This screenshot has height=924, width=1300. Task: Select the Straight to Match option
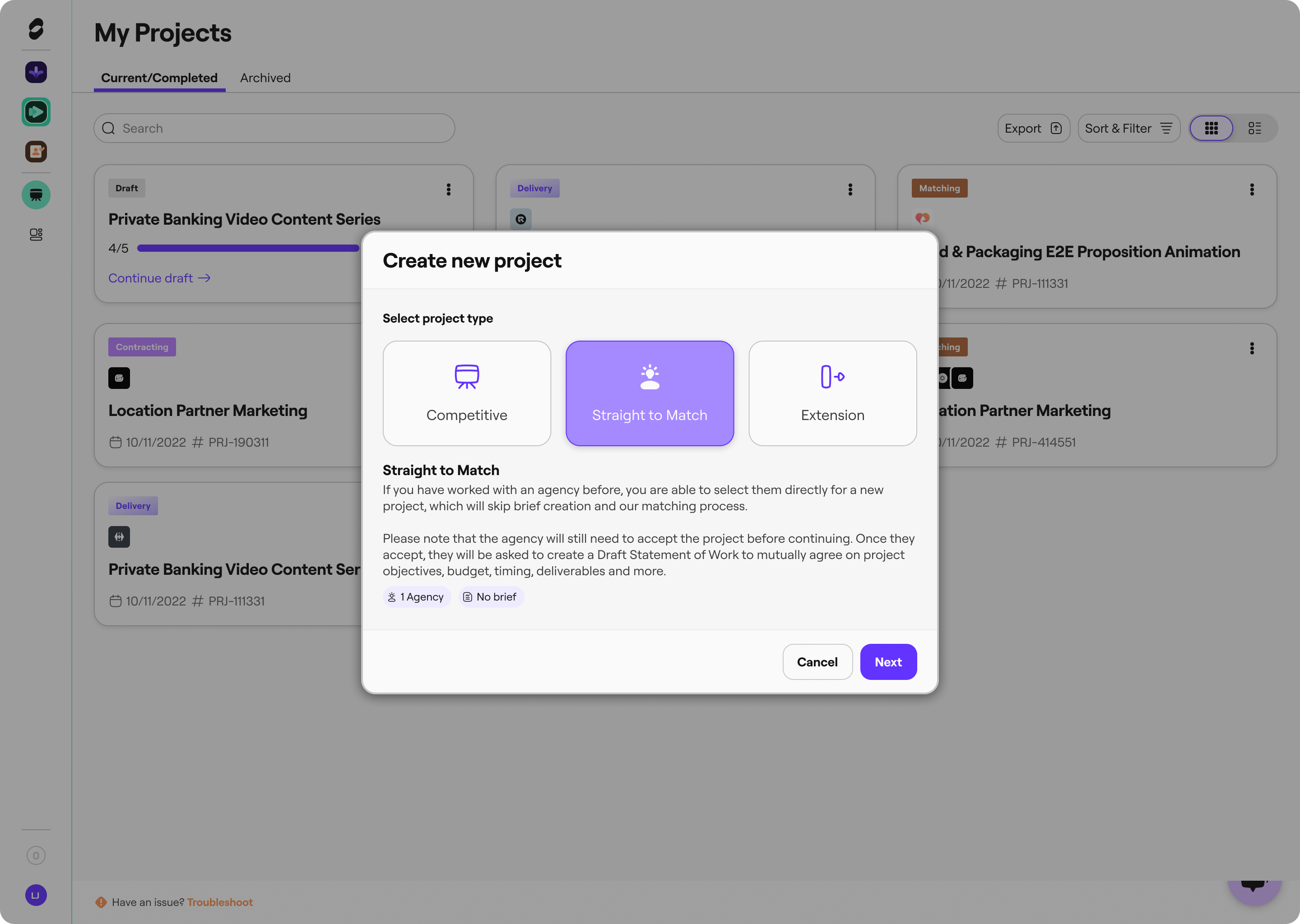click(x=650, y=393)
